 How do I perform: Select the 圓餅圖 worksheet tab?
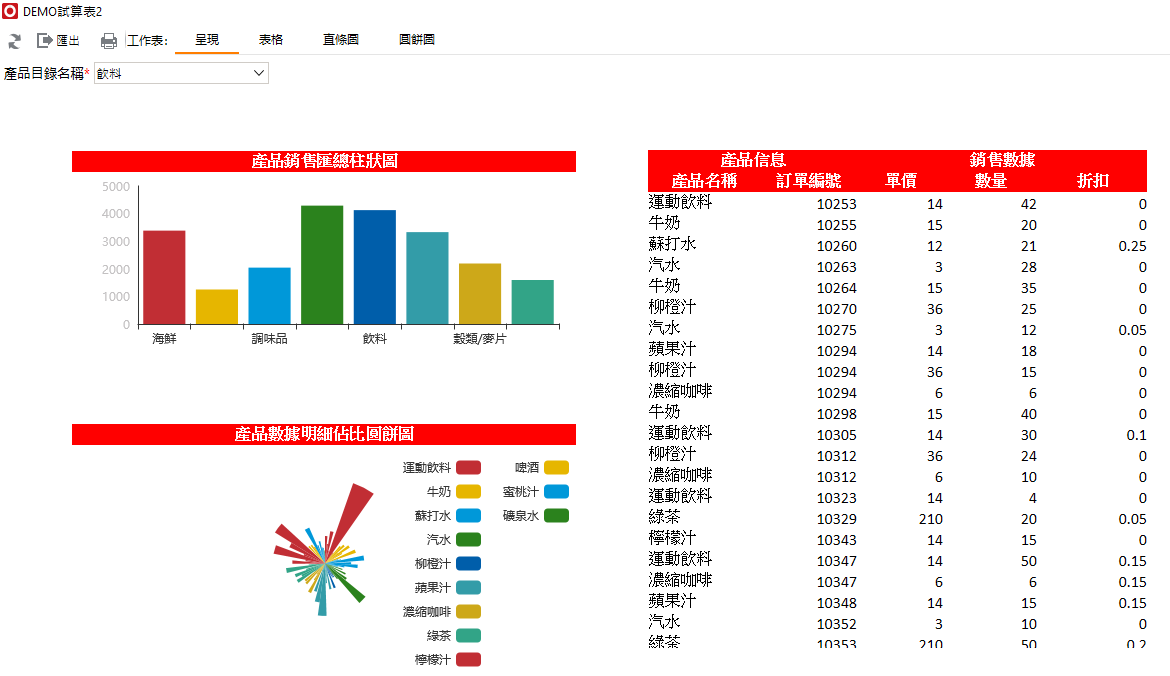tap(416, 40)
